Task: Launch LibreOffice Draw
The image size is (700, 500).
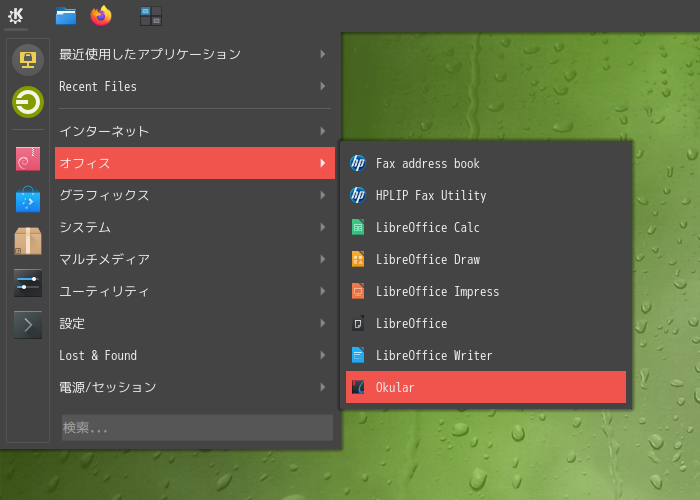Action: [x=486, y=259]
